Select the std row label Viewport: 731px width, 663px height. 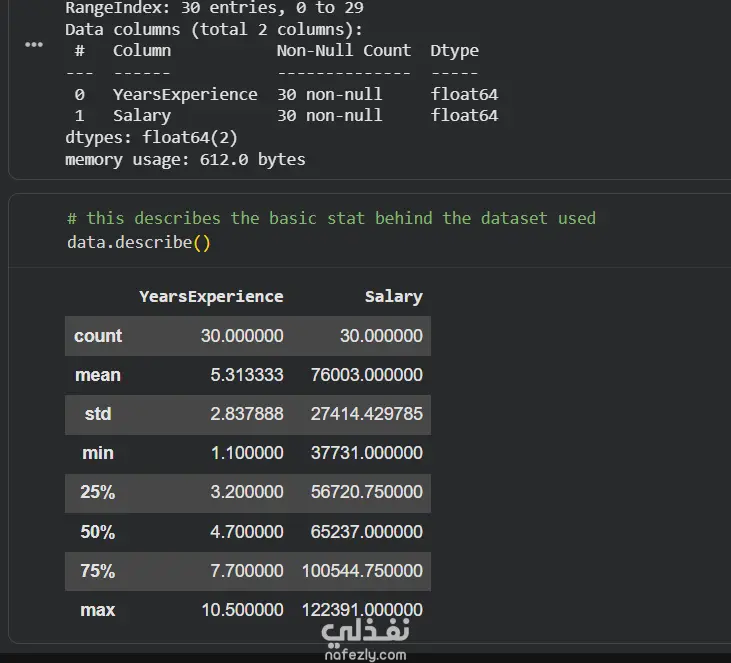[x=98, y=414]
